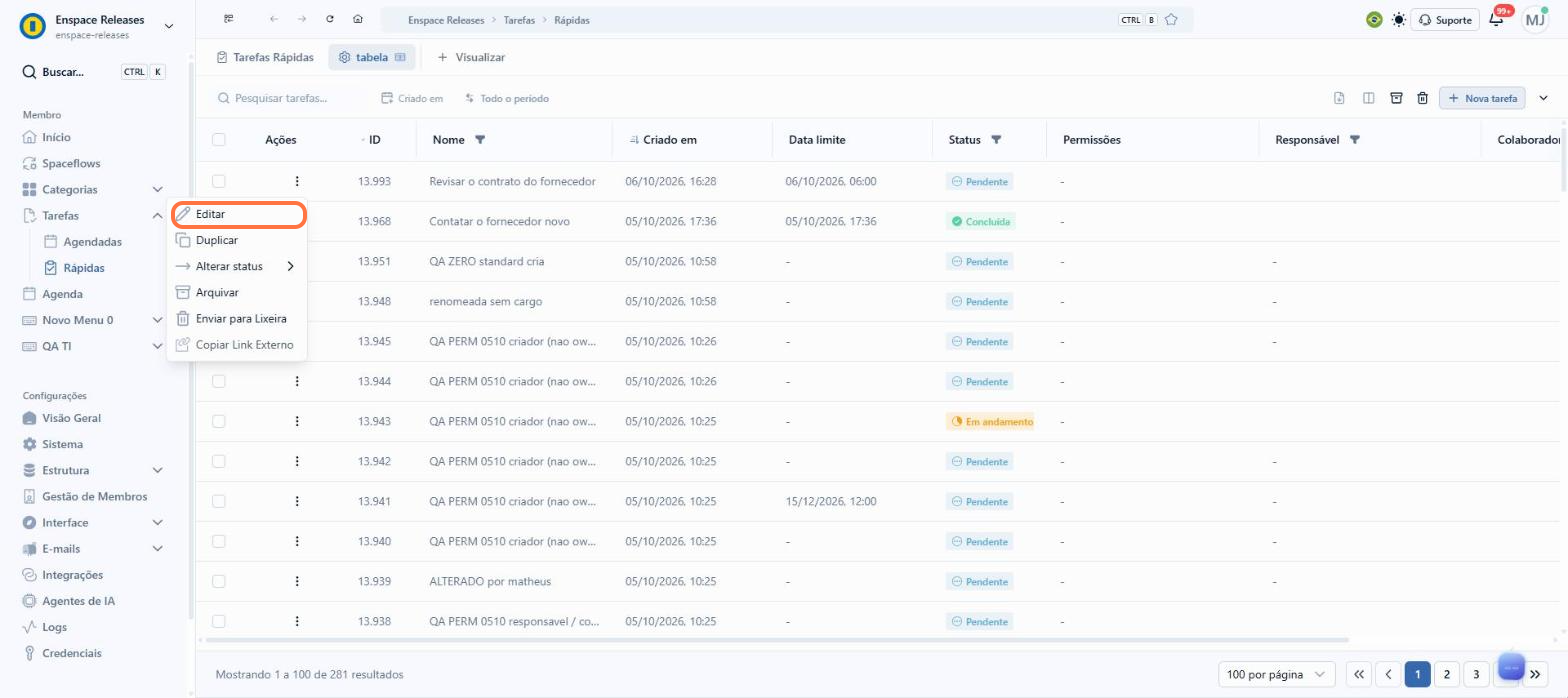Choose Arquivar in the context menu
This screenshot has height=698, width=1568.
coord(237,292)
